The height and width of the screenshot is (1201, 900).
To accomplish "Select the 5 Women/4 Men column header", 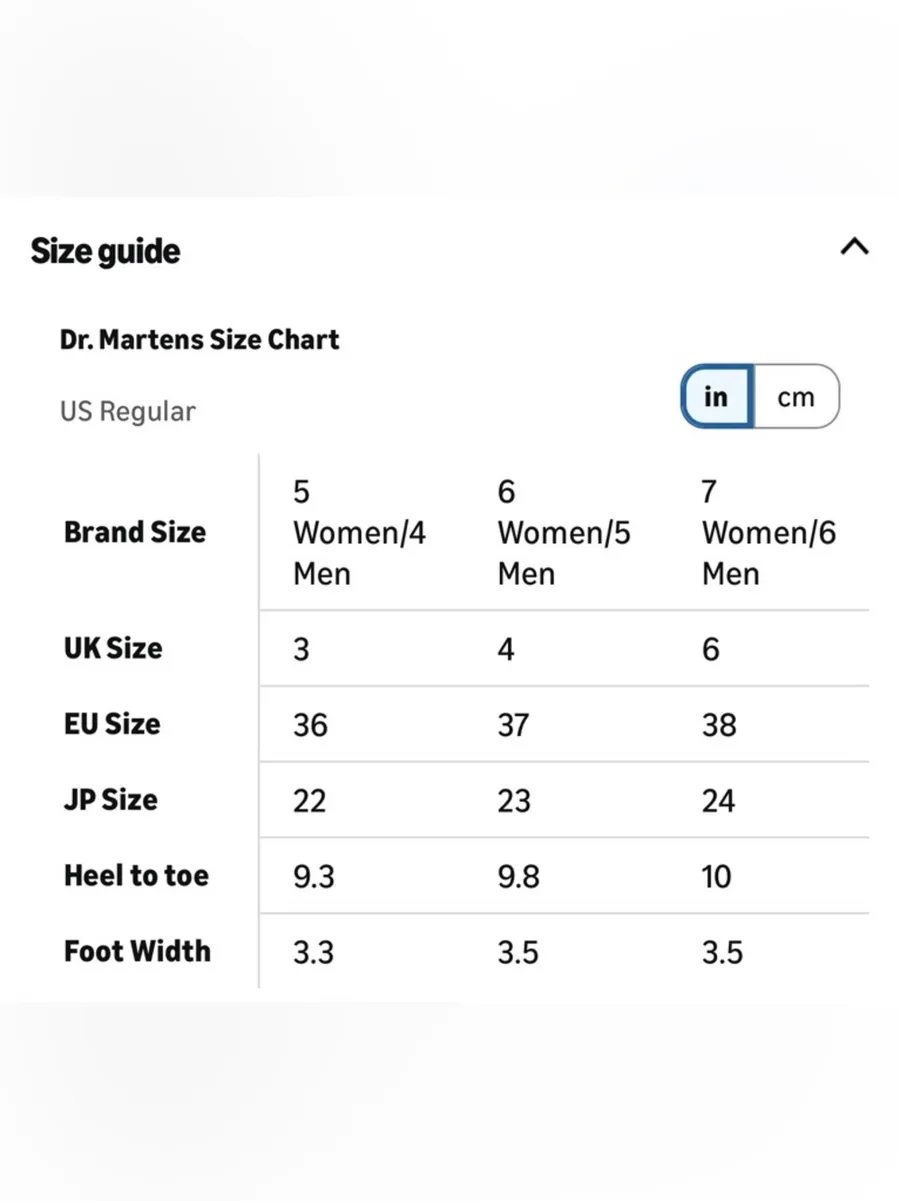I will pos(359,533).
